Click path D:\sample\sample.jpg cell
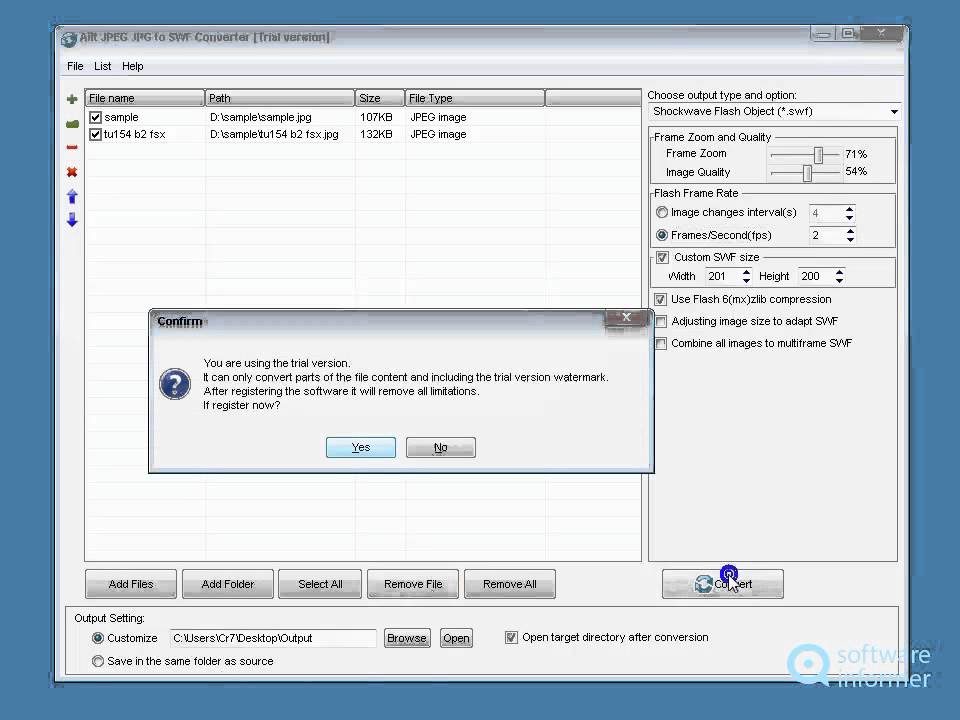The height and width of the screenshot is (720, 960). [x=261, y=117]
